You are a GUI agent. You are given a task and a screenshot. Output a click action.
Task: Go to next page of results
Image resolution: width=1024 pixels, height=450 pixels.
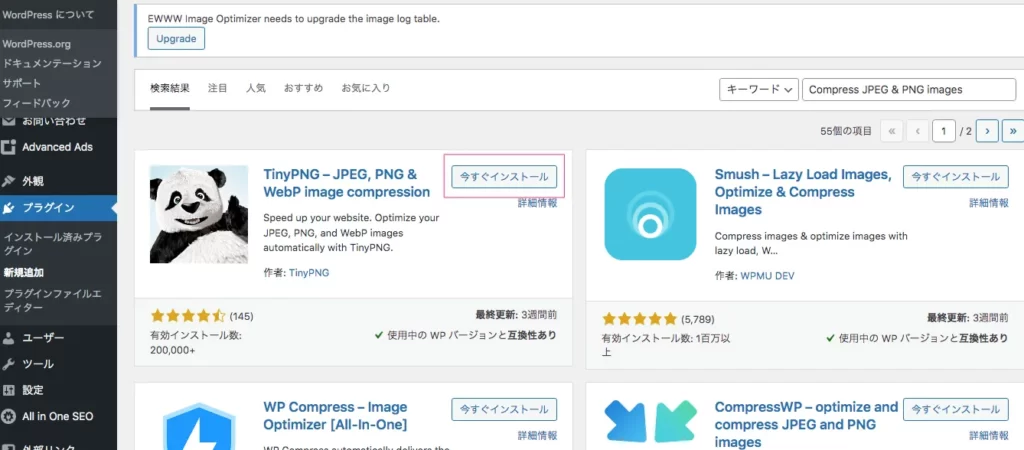(987, 131)
